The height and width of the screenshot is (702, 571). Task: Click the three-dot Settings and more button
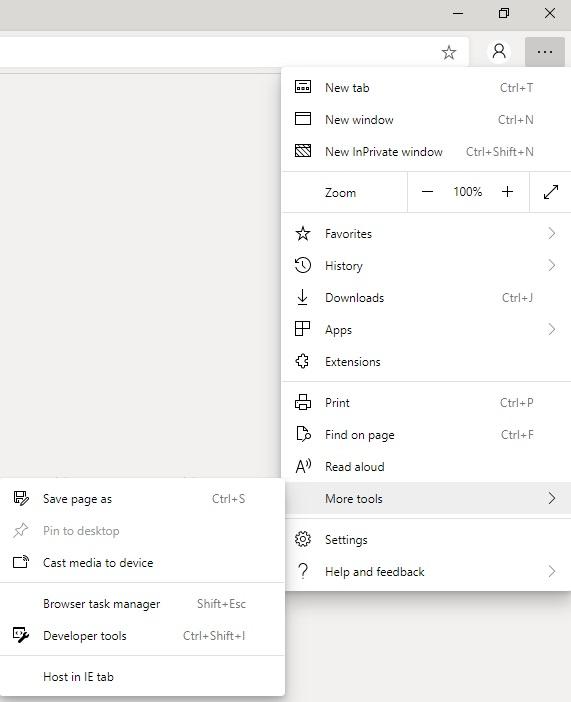click(545, 52)
